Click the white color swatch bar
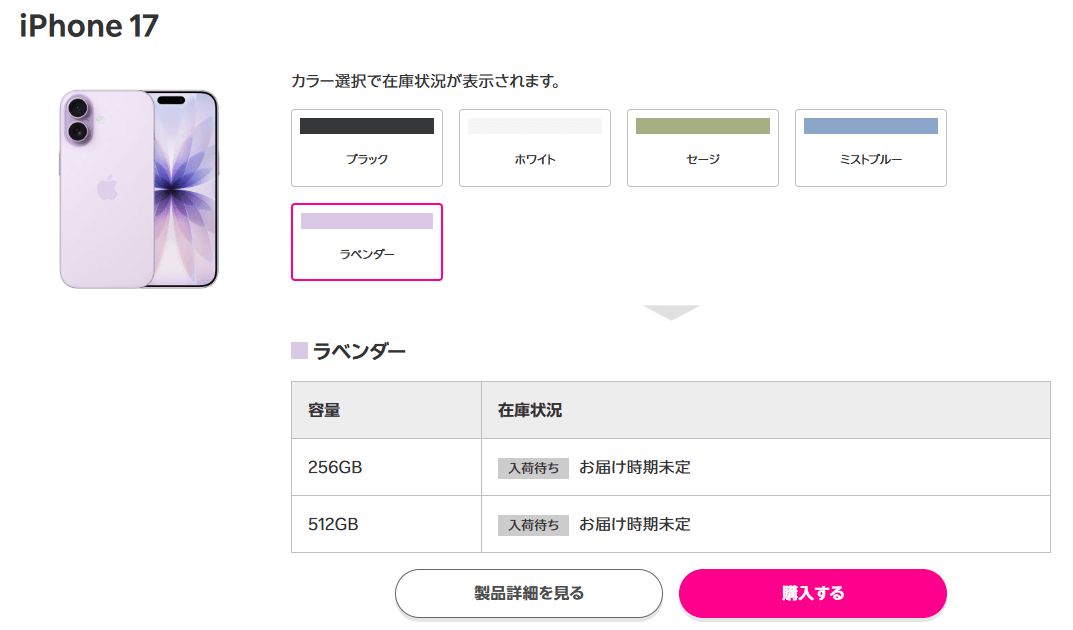 (x=534, y=126)
